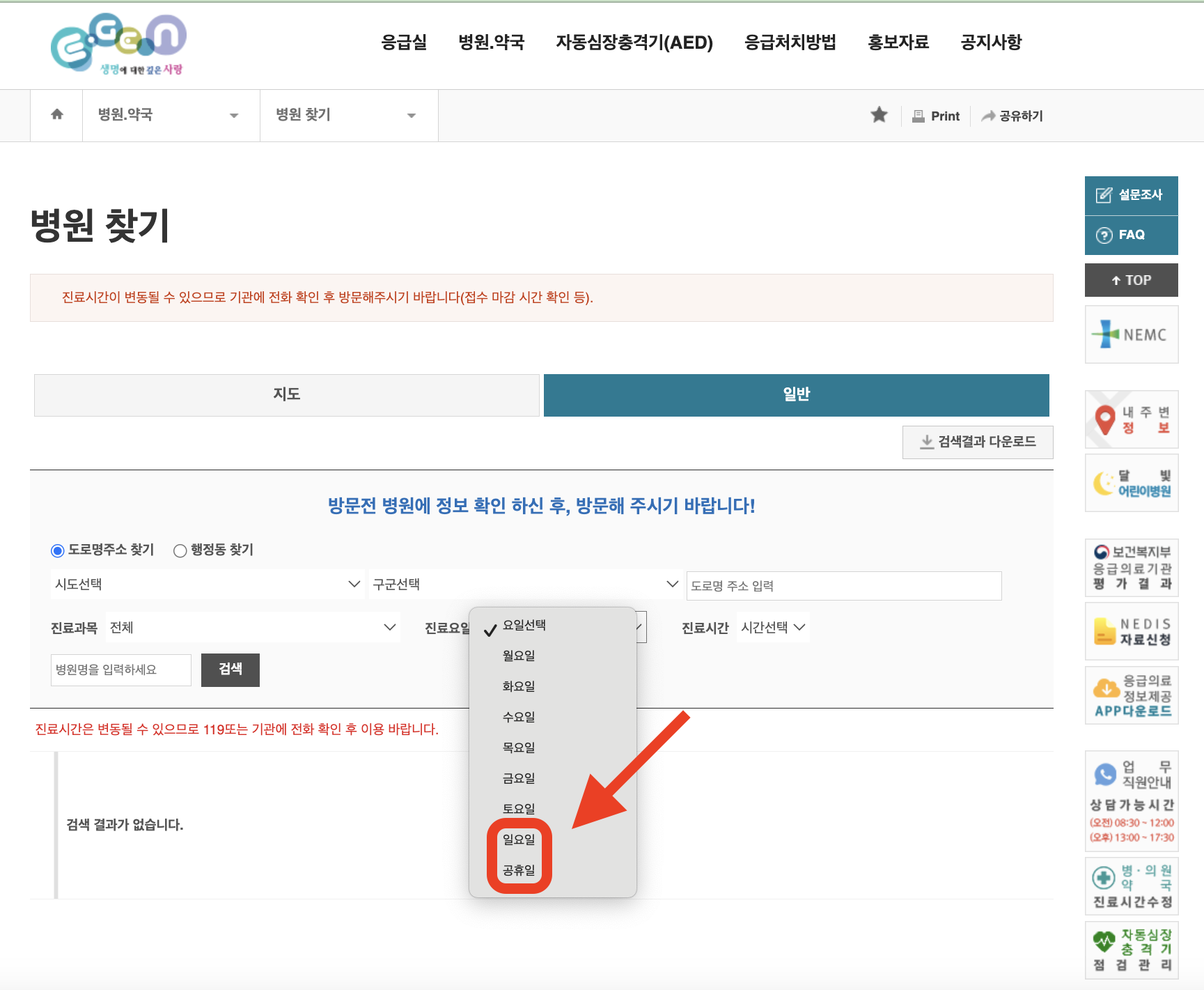Image resolution: width=1204 pixels, height=990 pixels.
Task: Click the 검색 search button
Action: point(230,670)
